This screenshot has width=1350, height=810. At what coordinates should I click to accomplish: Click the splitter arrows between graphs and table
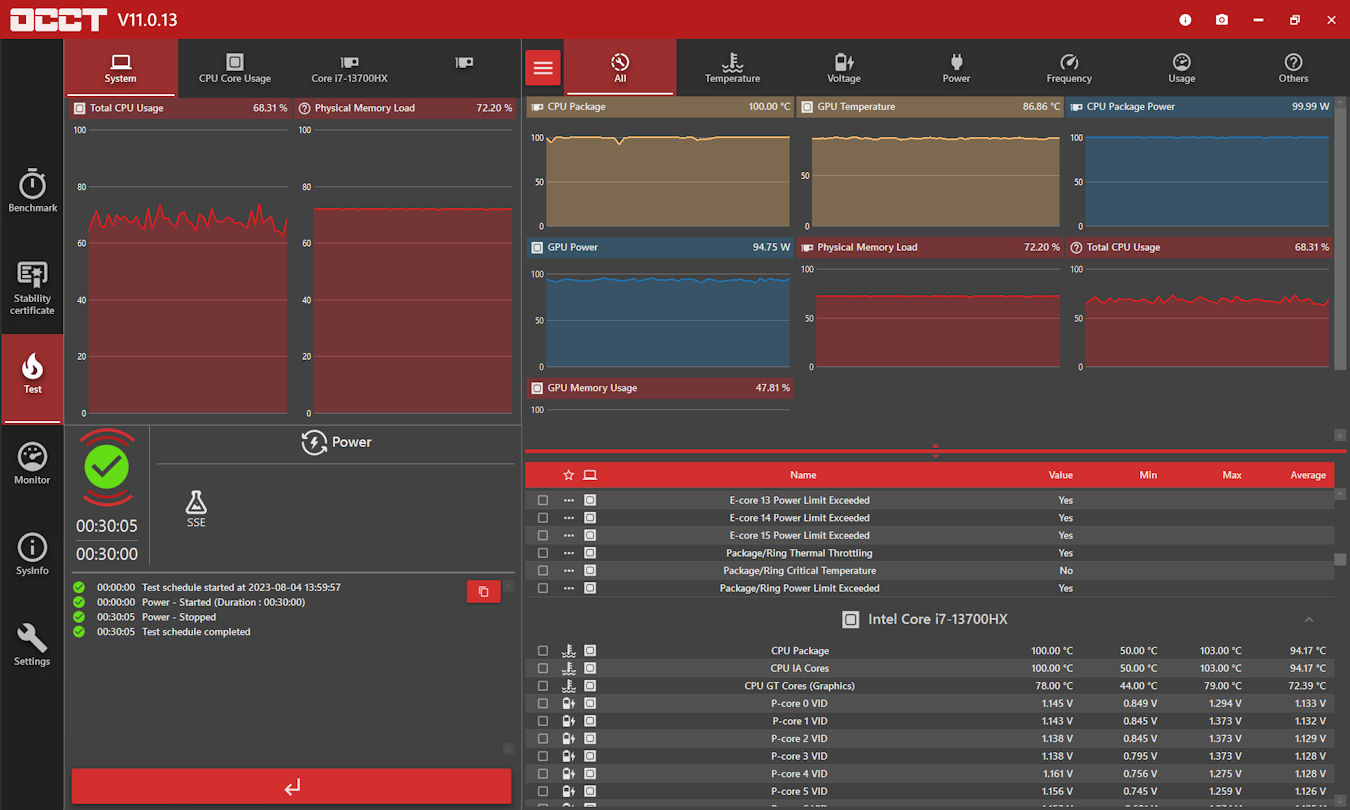pyautogui.click(x=935, y=451)
